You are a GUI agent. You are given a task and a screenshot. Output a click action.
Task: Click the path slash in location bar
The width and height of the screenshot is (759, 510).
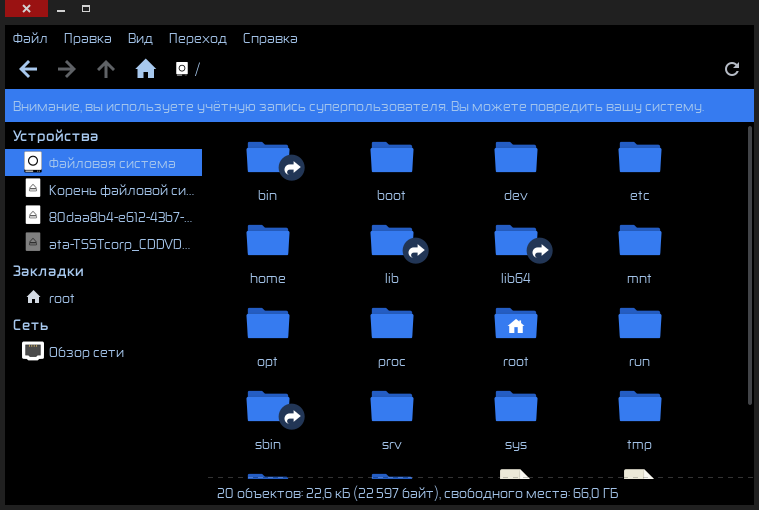click(197, 69)
